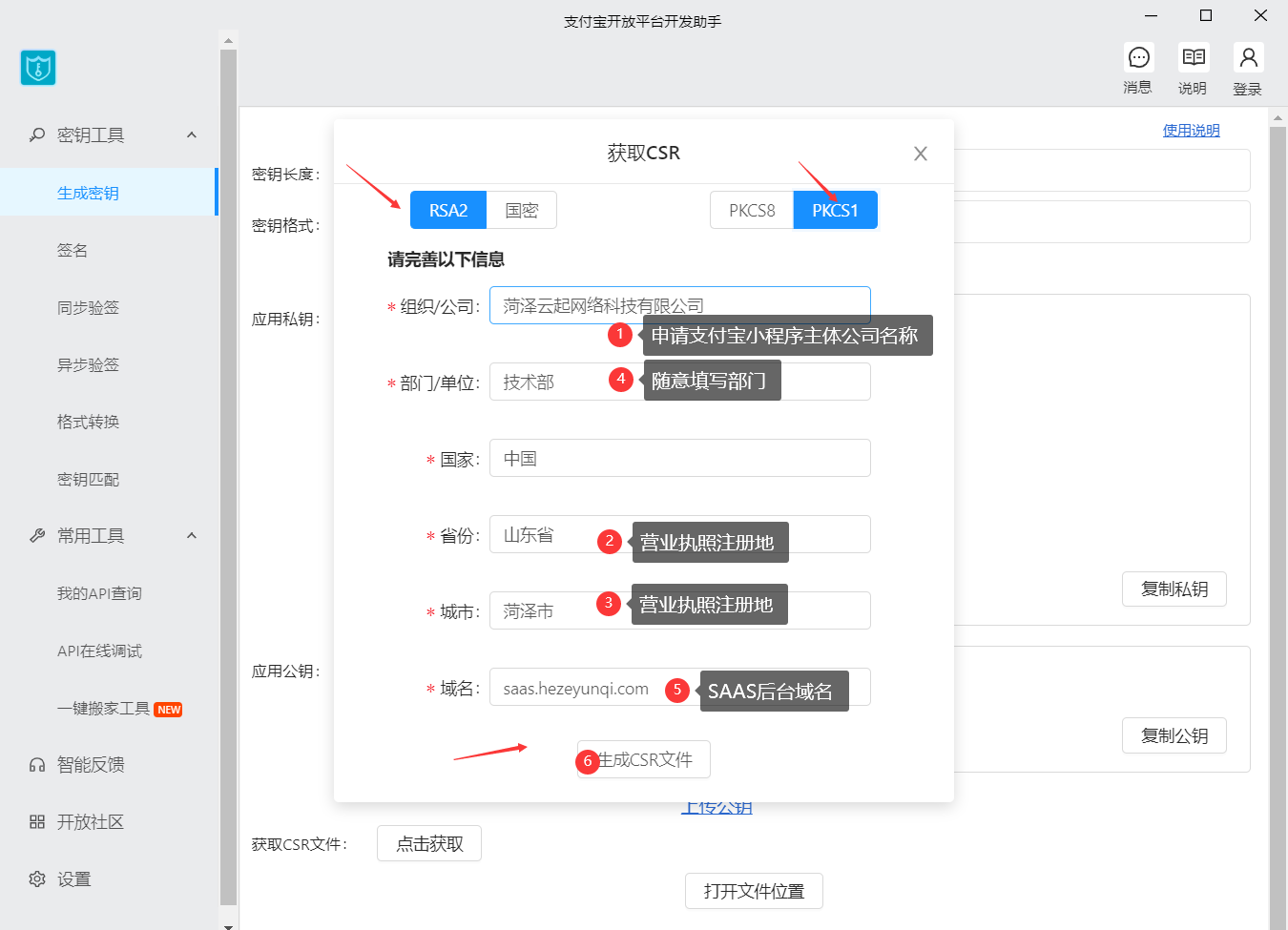The height and width of the screenshot is (930, 1288).
Task: Maximize the application window
Action: click(1206, 15)
